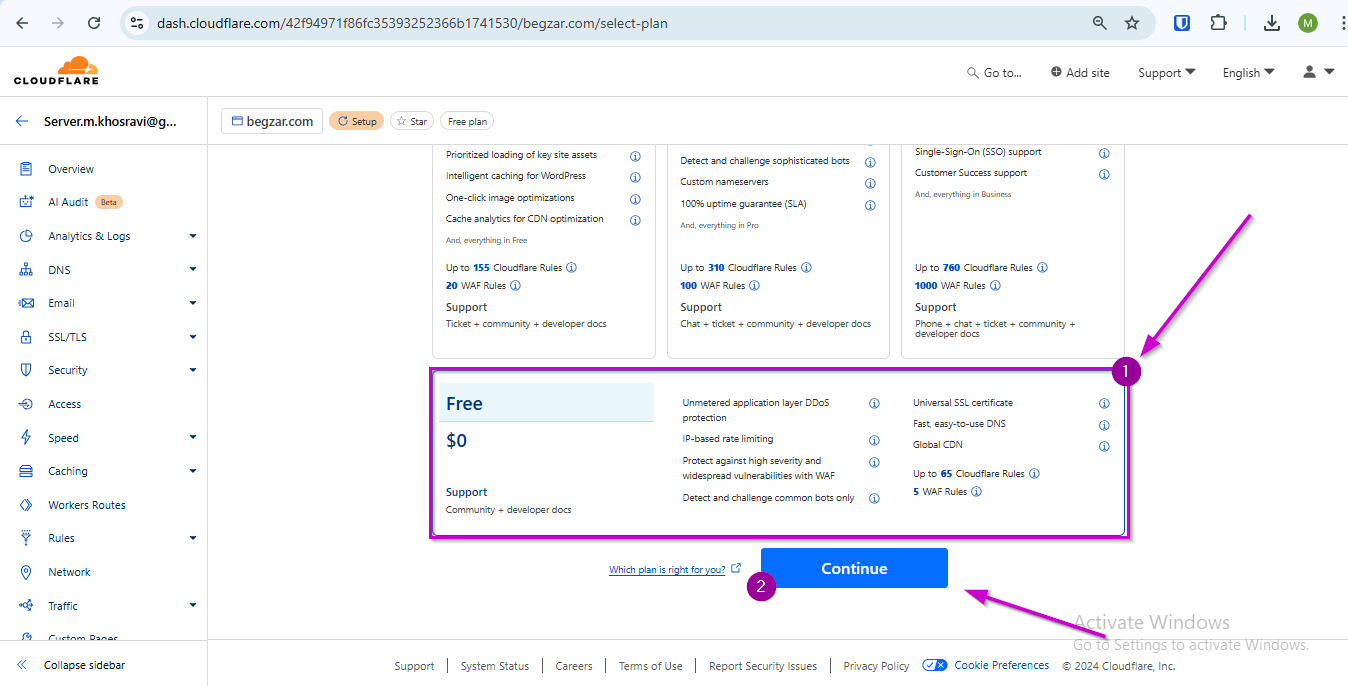Click the back arrow beside the account name

(x=22, y=121)
